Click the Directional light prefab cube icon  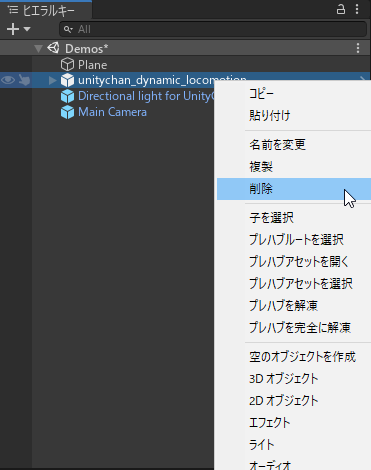pyautogui.click(x=67, y=96)
